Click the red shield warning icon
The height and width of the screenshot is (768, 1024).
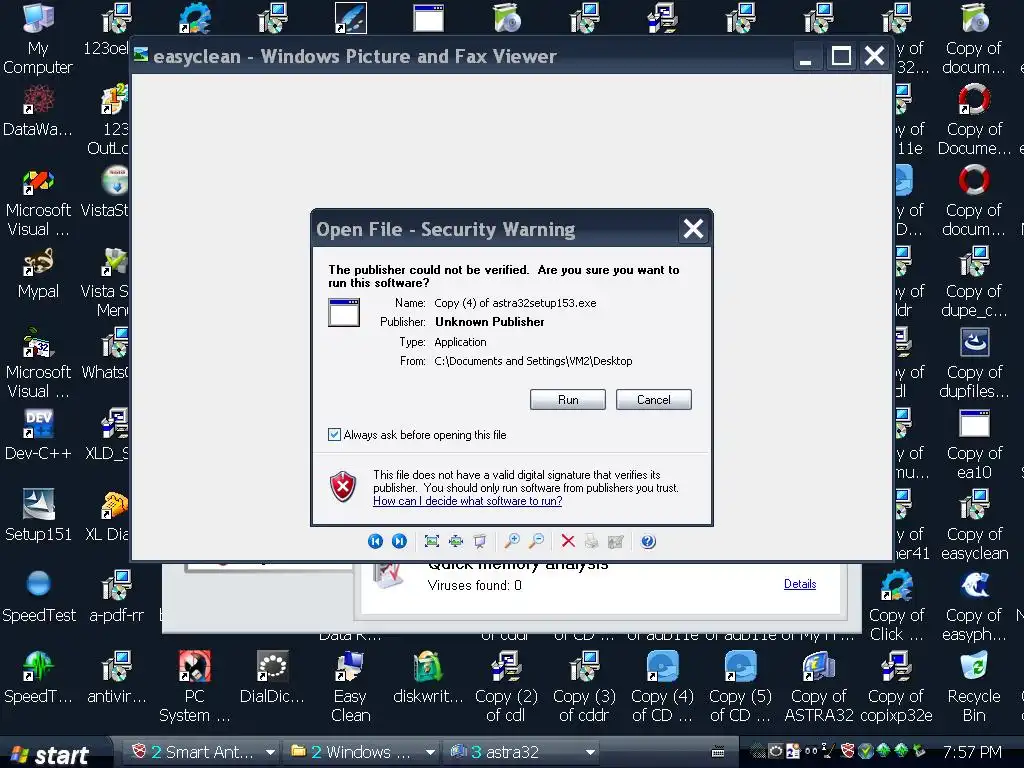click(343, 487)
